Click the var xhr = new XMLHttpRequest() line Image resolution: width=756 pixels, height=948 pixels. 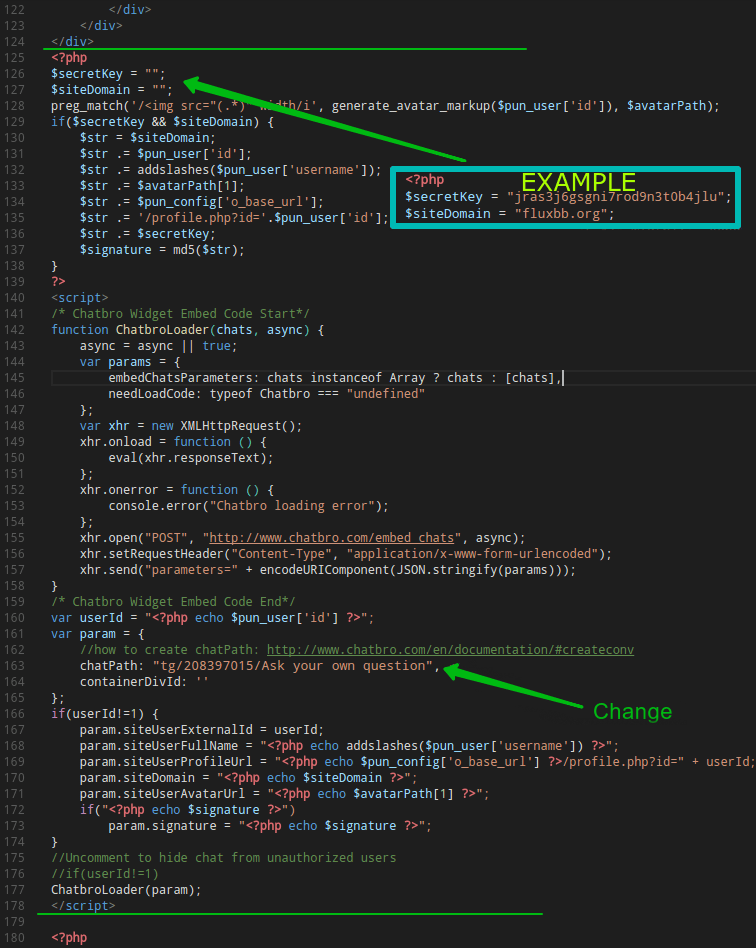pyautogui.click(x=191, y=426)
